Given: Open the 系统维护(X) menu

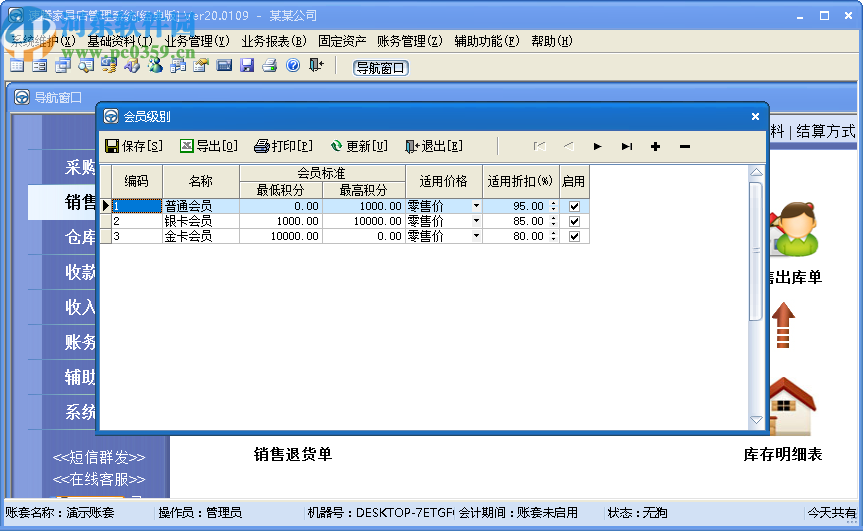Looking at the screenshot, I should point(43,41).
